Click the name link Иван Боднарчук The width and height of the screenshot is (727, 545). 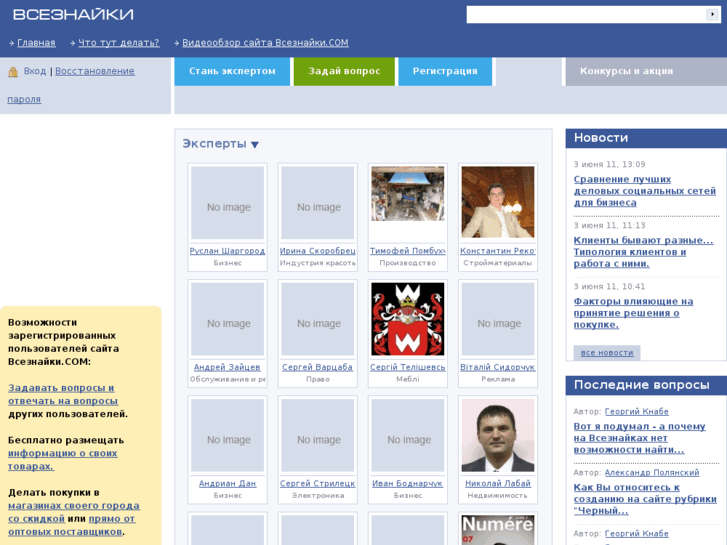coord(408,484)
